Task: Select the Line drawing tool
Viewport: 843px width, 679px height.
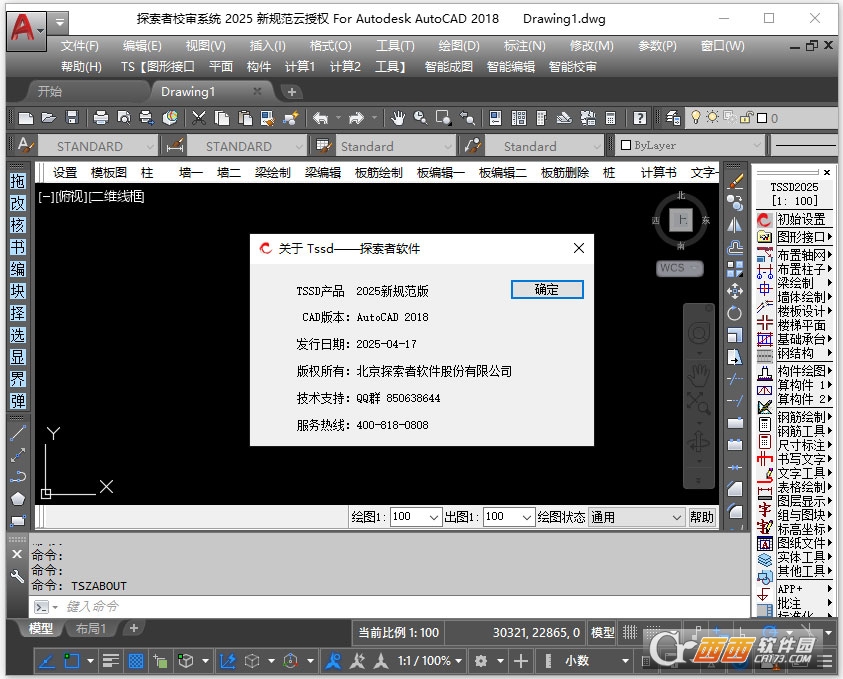Action: point(18,433)
